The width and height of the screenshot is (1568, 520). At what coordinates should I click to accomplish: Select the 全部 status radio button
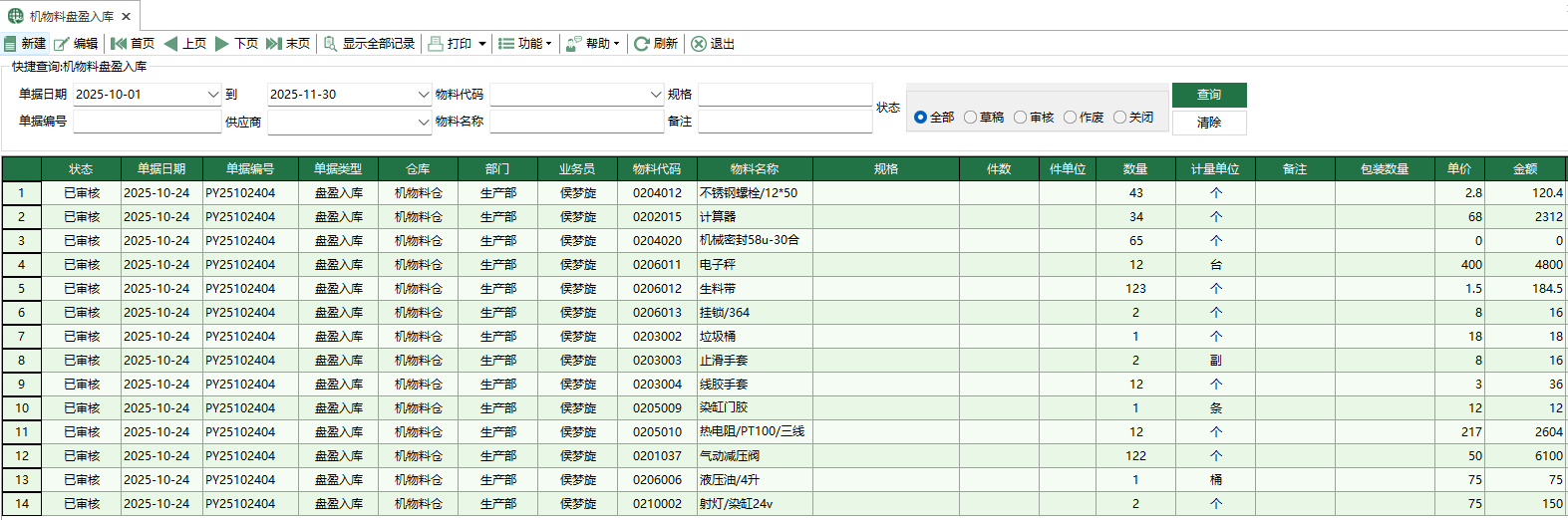point(921,118)
